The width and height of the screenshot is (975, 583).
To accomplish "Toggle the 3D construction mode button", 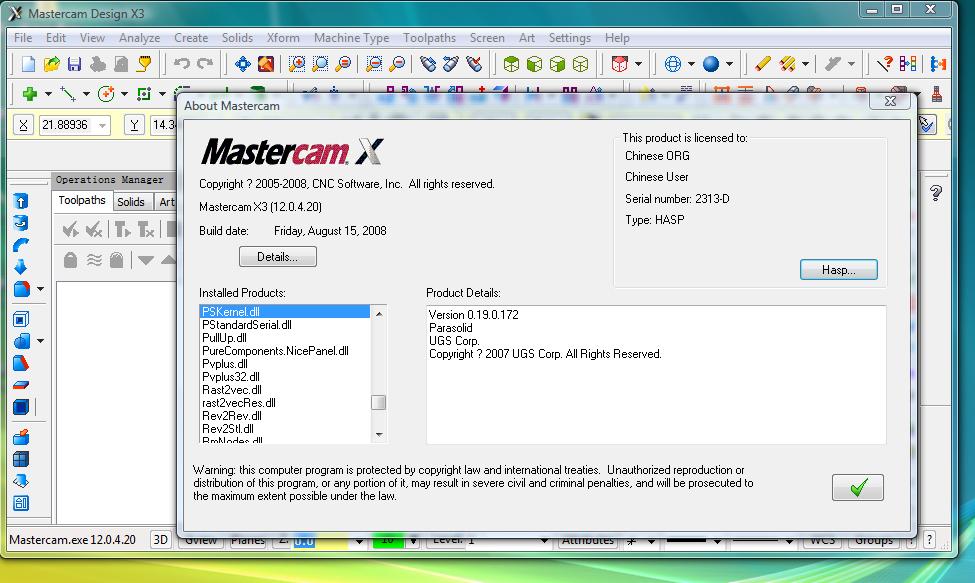I will coord(160,539).
